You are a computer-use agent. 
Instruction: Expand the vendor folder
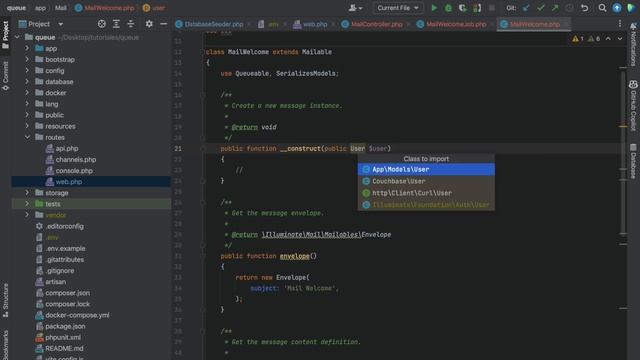[x=27, y=215]
